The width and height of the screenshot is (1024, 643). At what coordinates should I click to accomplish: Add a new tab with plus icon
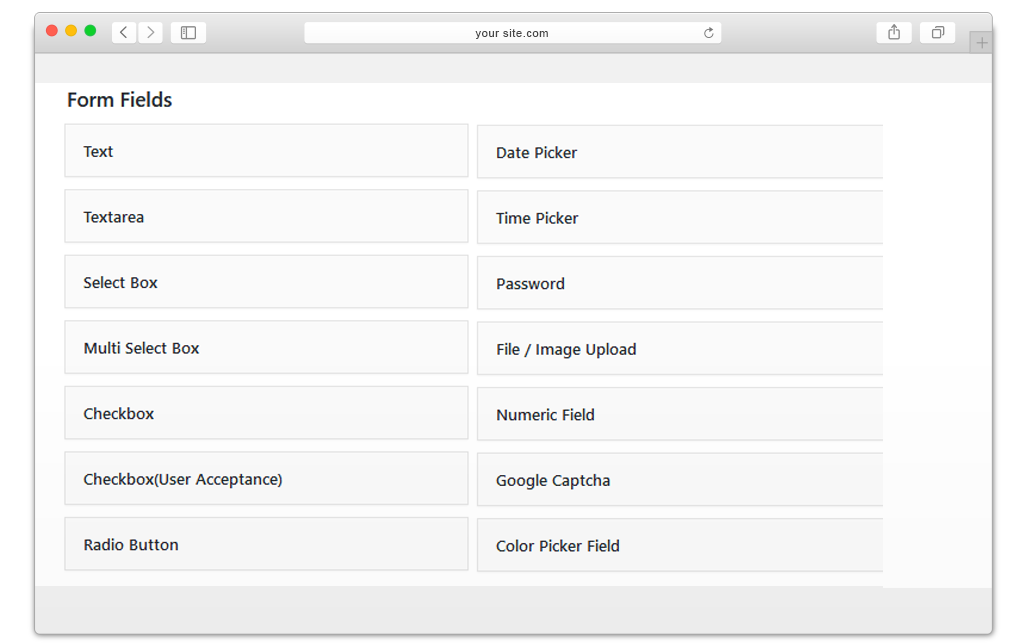(x=981, y=43)
